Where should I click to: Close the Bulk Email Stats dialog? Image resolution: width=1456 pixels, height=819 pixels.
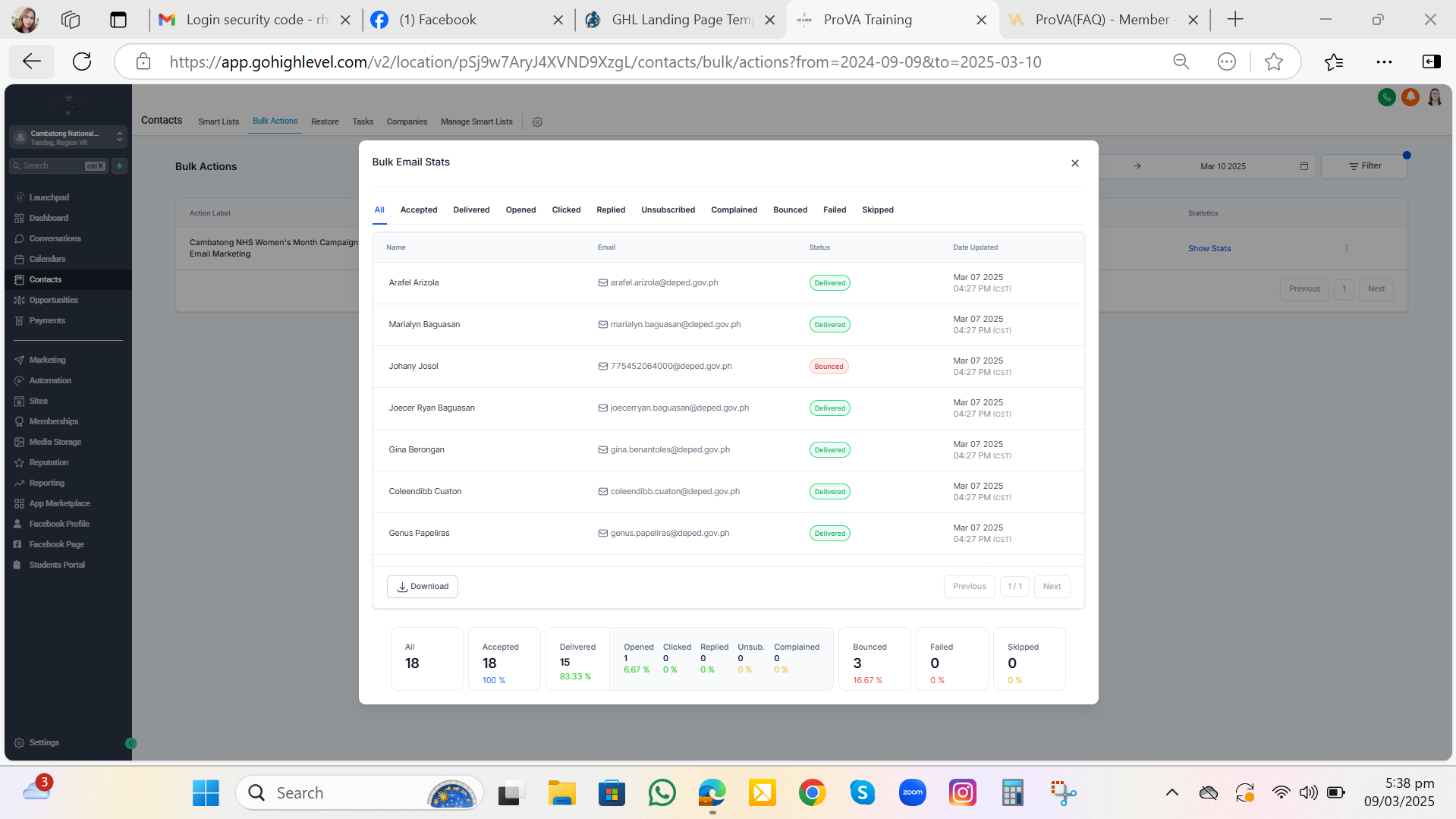(x=1074, y=163)
